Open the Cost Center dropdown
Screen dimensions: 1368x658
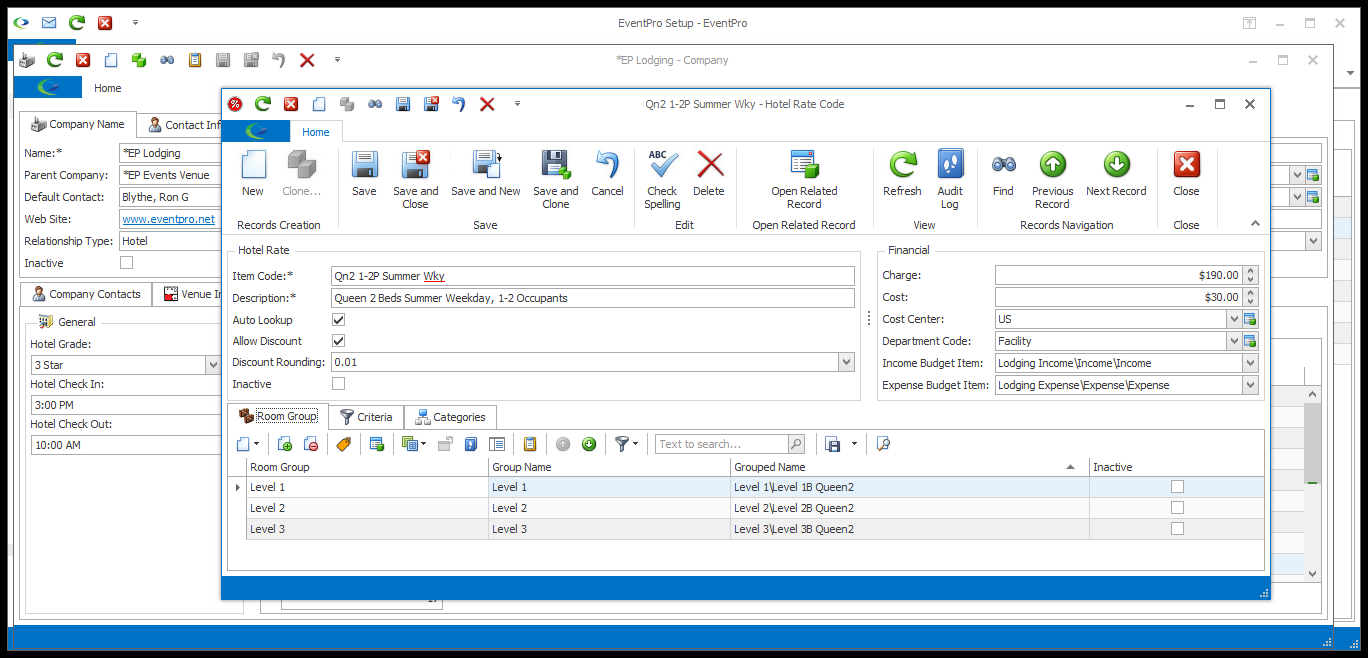[x=1233, y=319]
